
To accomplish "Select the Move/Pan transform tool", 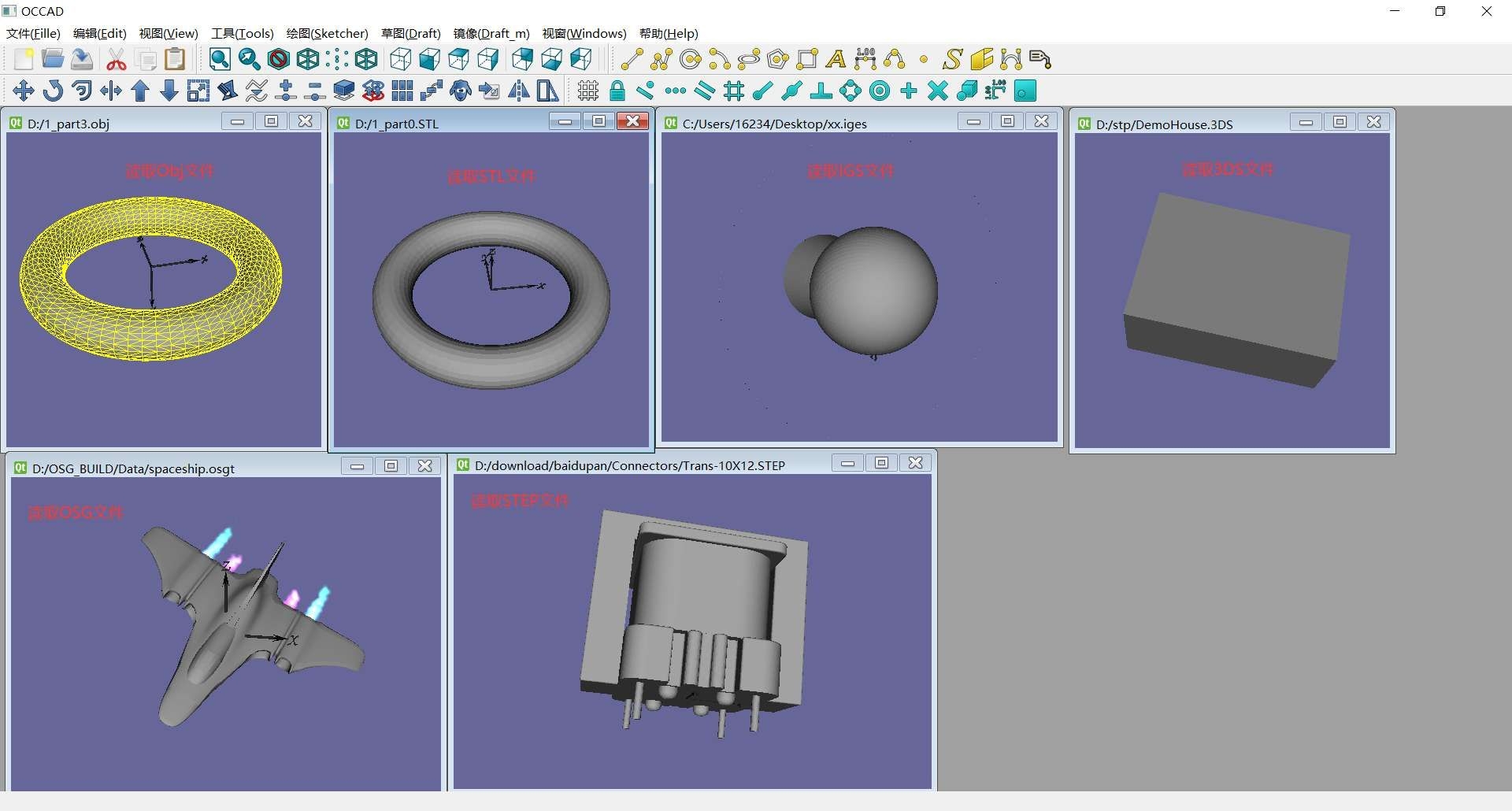I will (23, 91).
